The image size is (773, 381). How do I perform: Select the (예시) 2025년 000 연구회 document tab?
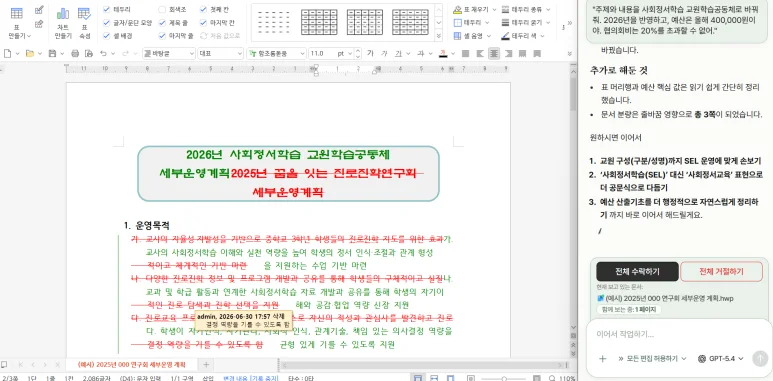[x=132, y=365]
